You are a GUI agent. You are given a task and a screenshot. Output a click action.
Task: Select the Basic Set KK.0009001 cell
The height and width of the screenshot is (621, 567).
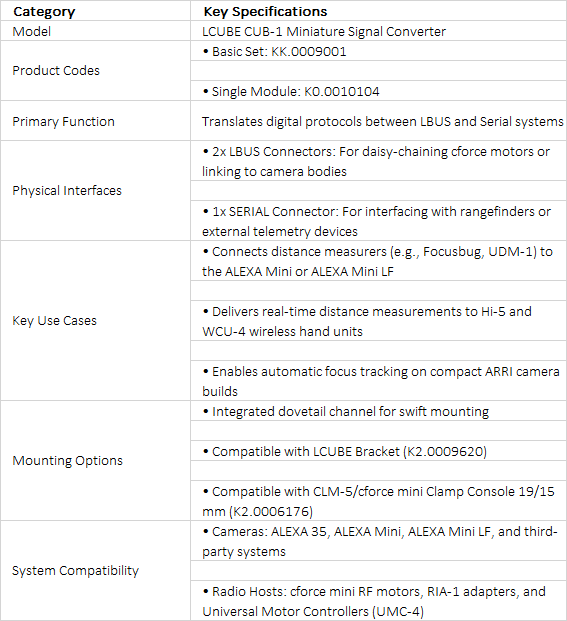(379, 51)
